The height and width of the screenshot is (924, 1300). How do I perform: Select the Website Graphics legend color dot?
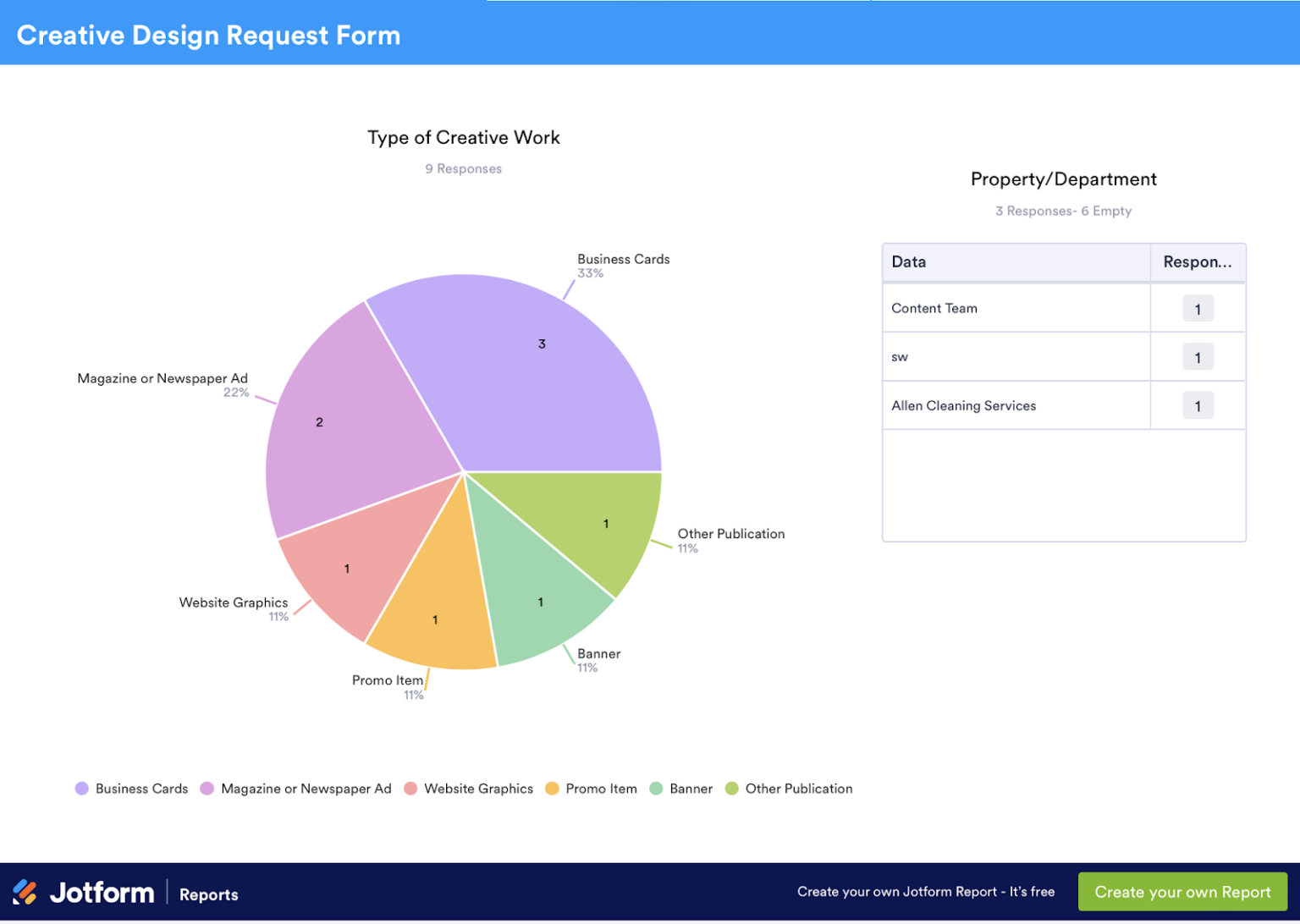pos(410,788)
